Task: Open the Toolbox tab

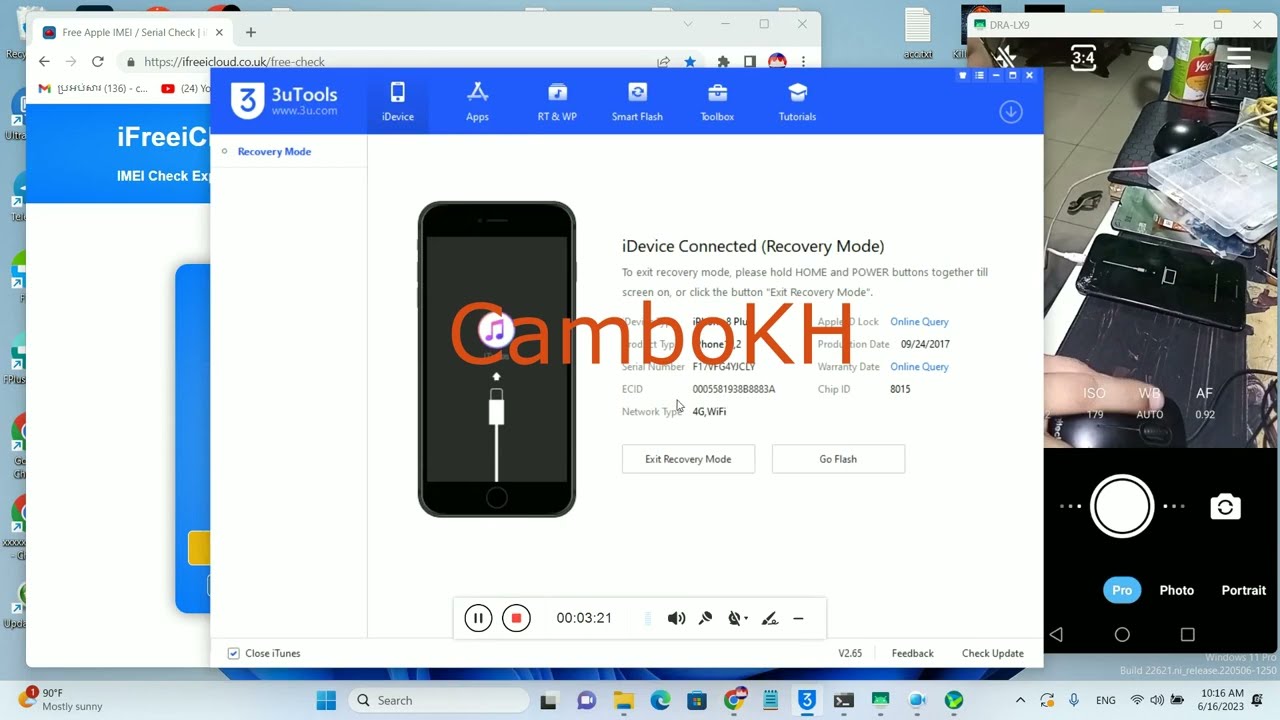Action: [x=717, y=102]
